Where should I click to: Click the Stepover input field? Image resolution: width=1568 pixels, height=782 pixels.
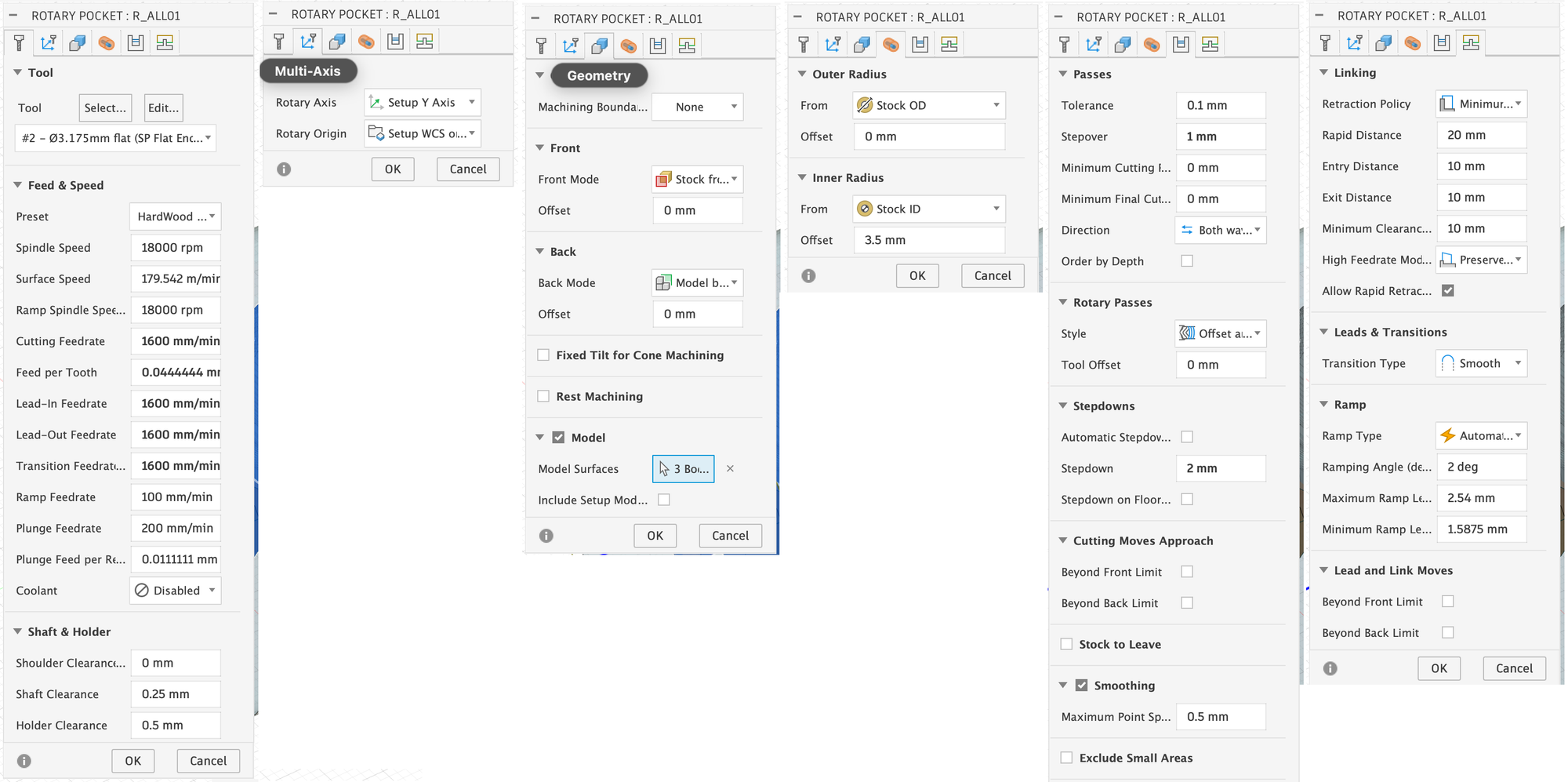(x=1220, y=136)
